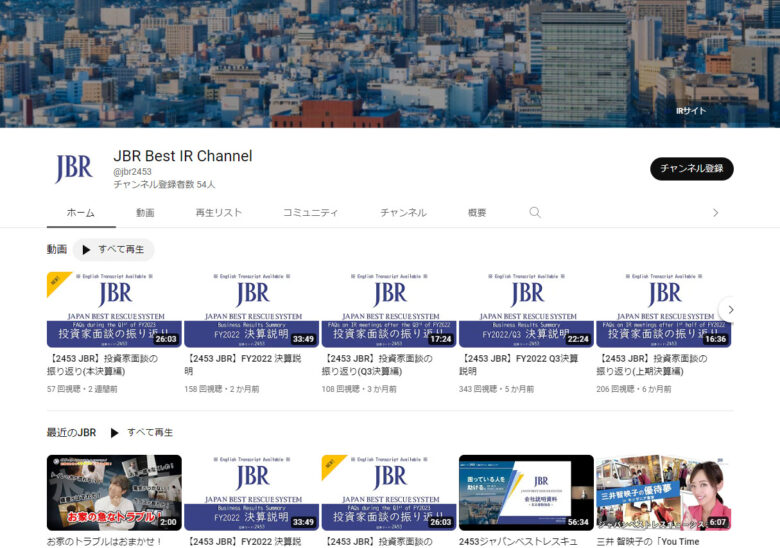Play all in the 最近のJBR section
780x548 pixels.
coord(142,433)
